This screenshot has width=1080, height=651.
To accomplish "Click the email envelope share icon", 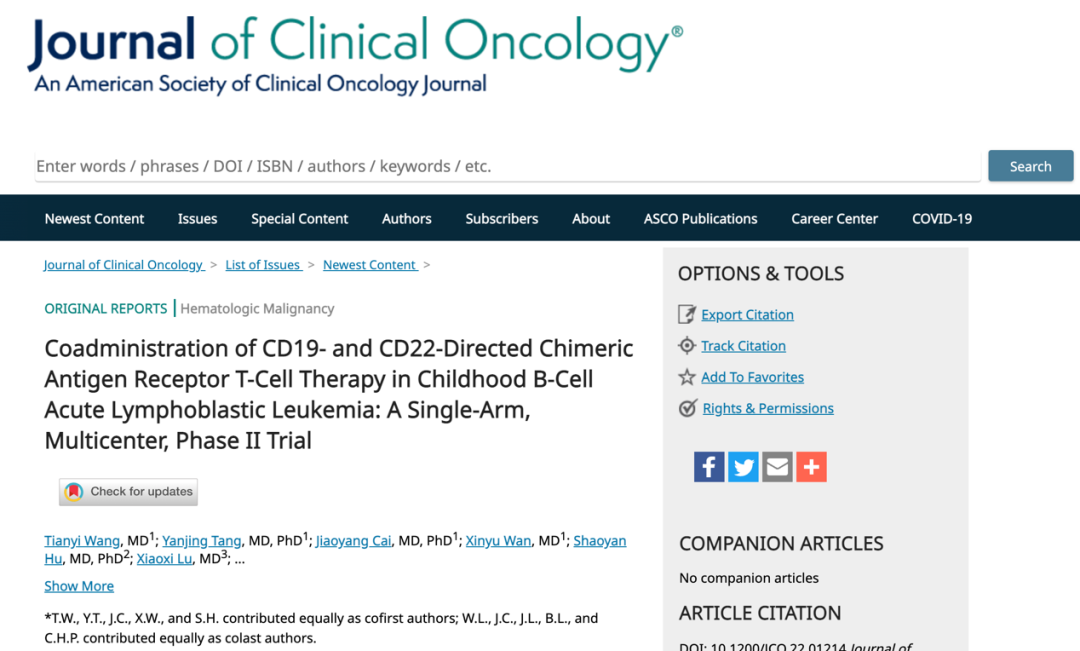I will point(778,467).
